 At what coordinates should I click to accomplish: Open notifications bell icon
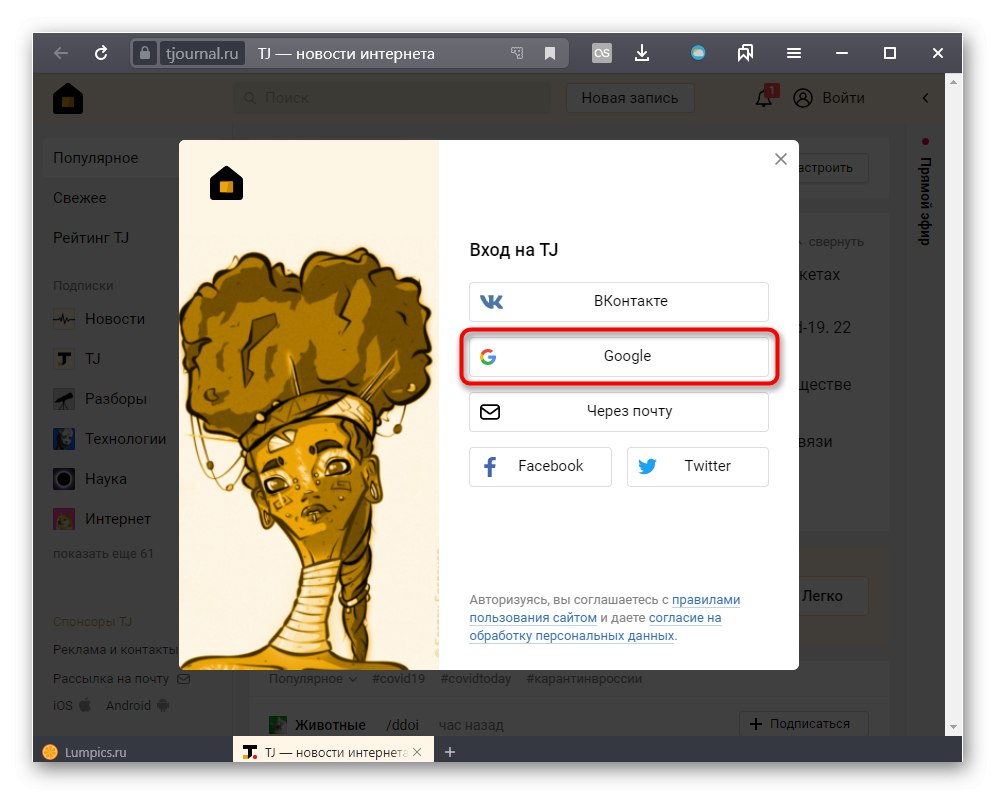[x=765, y=98]
